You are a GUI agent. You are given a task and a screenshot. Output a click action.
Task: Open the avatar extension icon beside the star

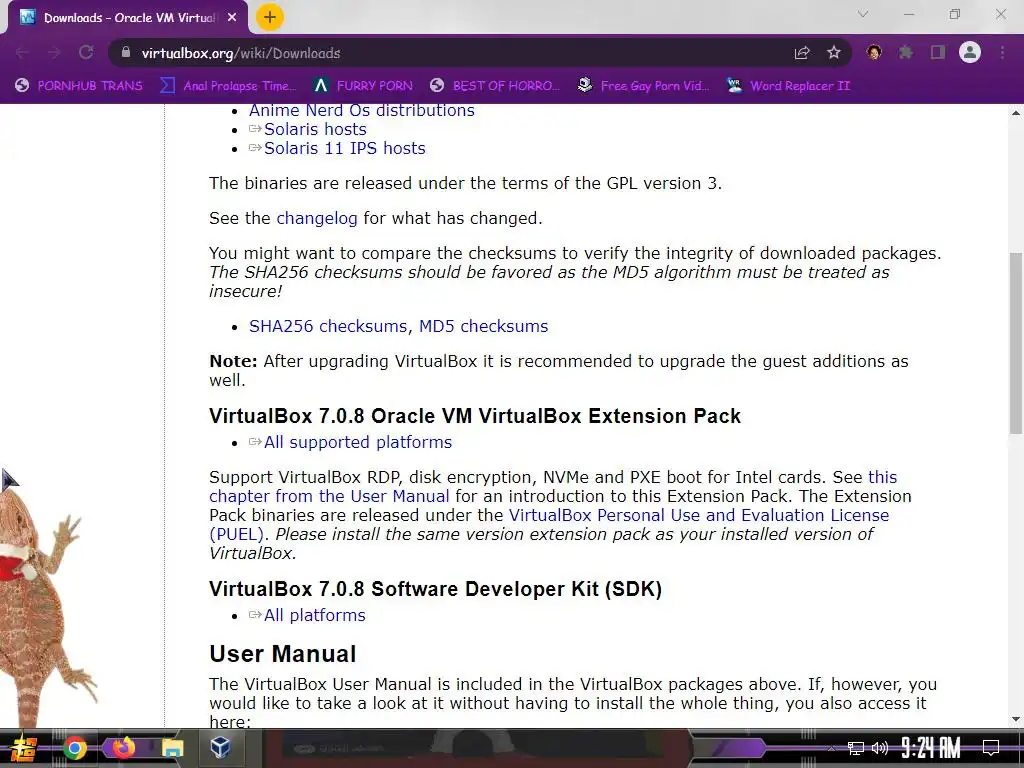click(874, 53)
